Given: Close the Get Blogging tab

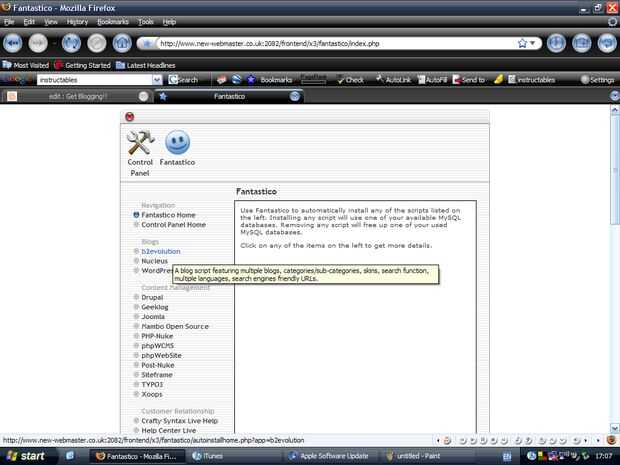Looking at the screenshot, I should click(144, 96).
